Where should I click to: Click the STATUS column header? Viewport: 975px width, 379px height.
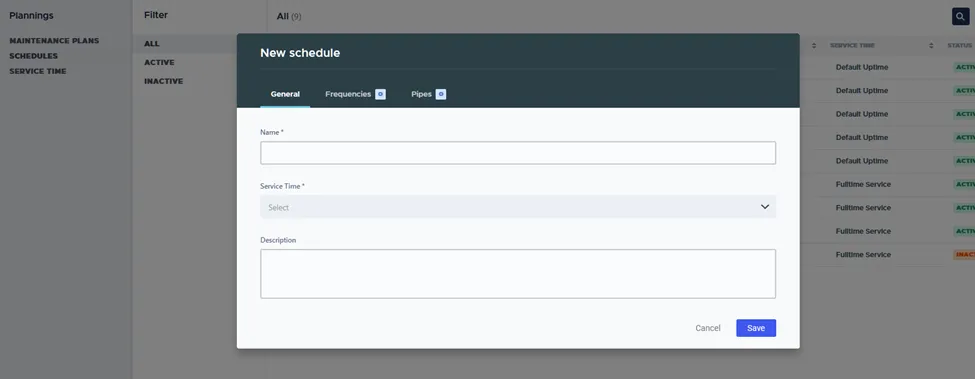pyautogui.click(x=959, y=45)
